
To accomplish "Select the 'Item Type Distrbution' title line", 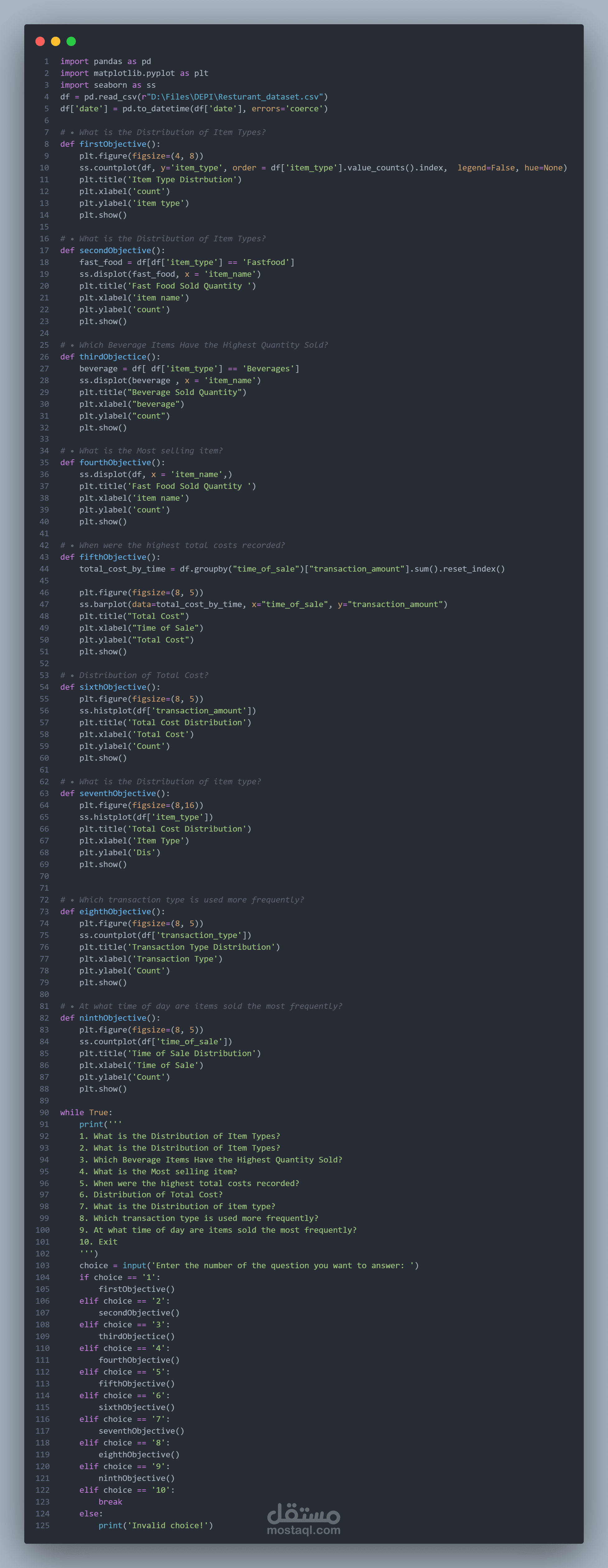I will click(x=160, y=179).
